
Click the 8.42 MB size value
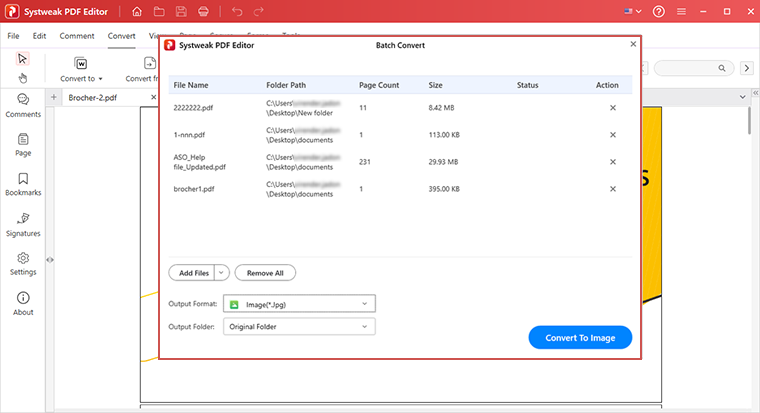click(441, 108)
